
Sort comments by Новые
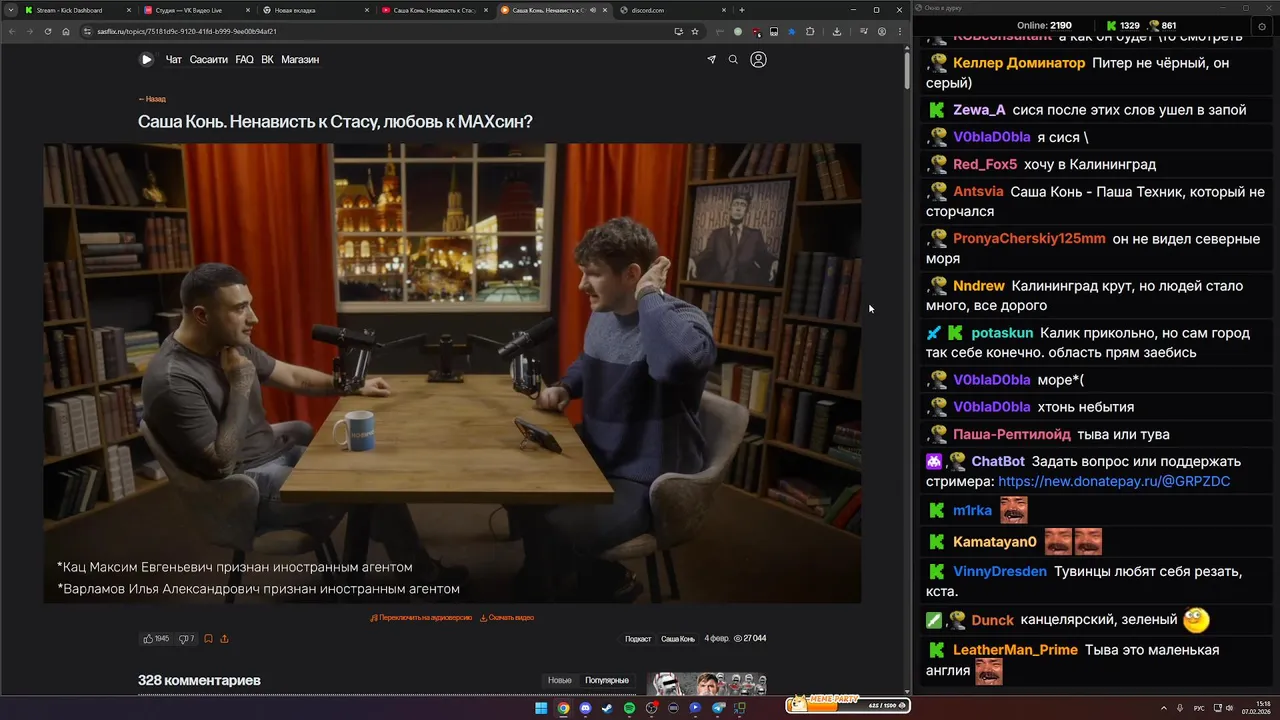click(560, 680)
